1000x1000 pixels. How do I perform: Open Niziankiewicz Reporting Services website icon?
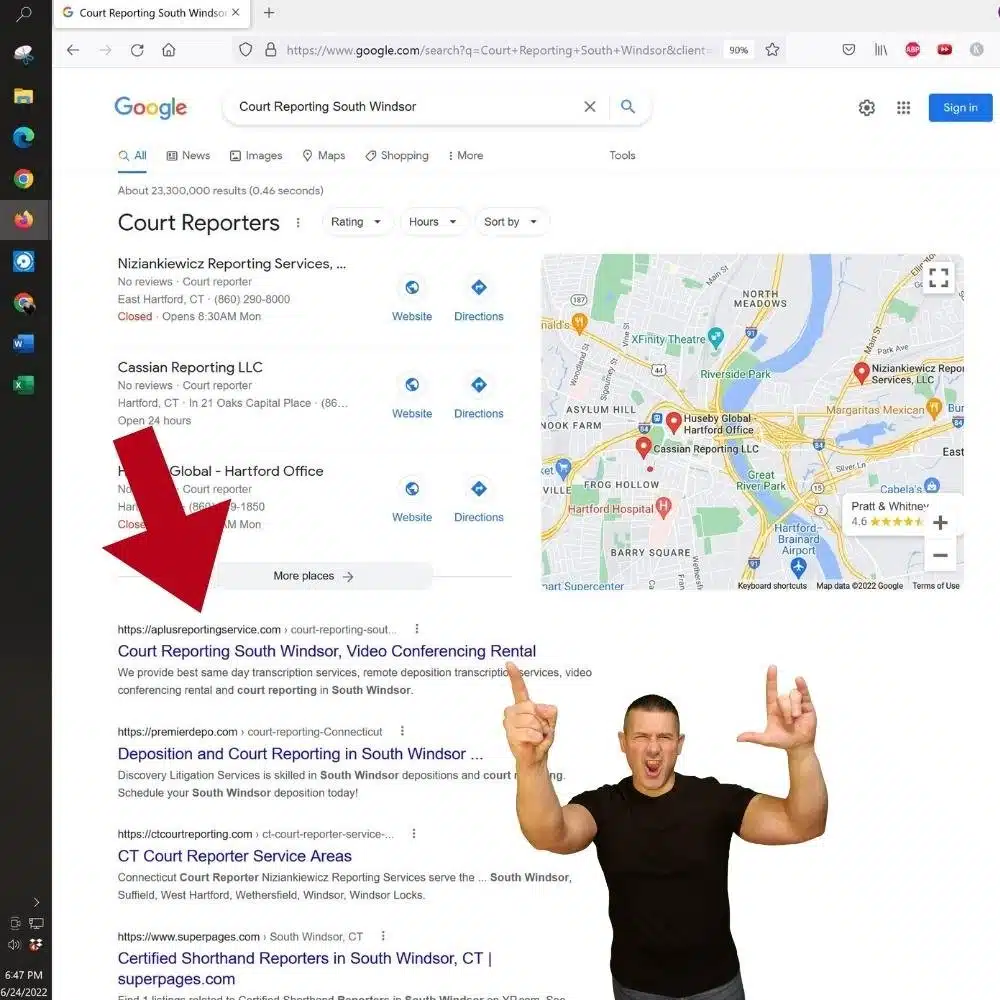pos(412,288)
